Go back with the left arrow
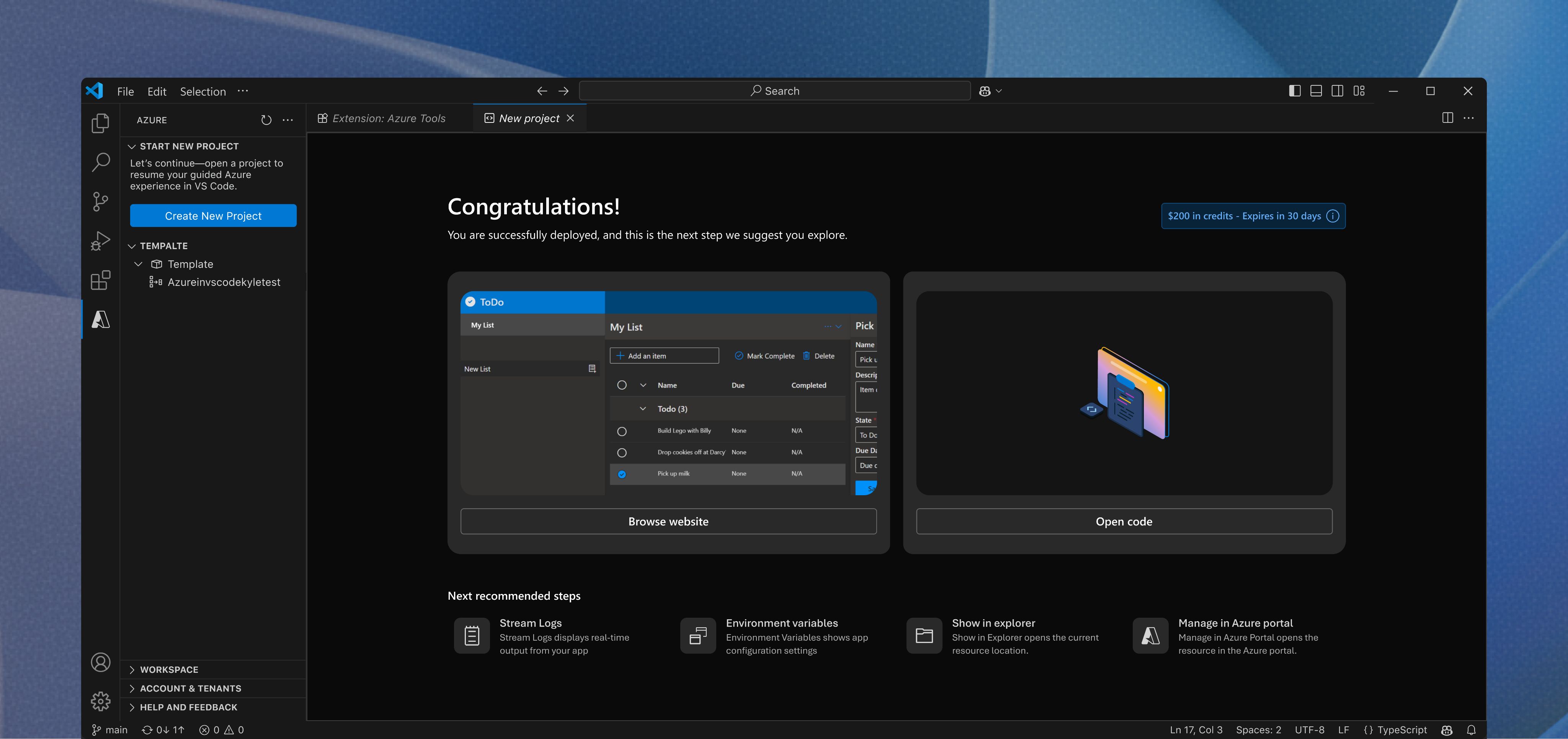The height and width of the screenshot is (739, 1568). coord(542,91)
